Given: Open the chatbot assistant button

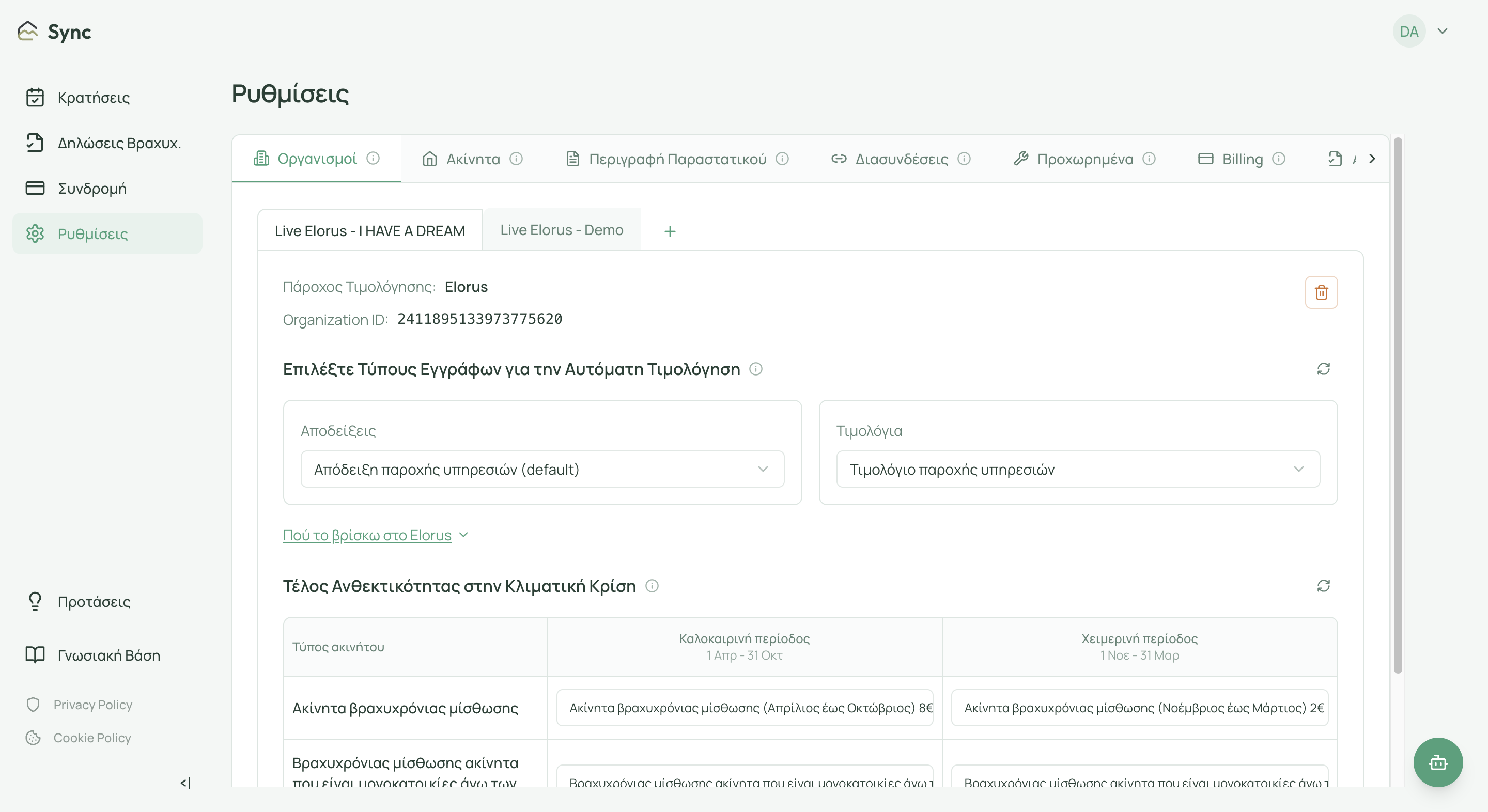Looking at the screenshot, I should (x=1438, y=762).
